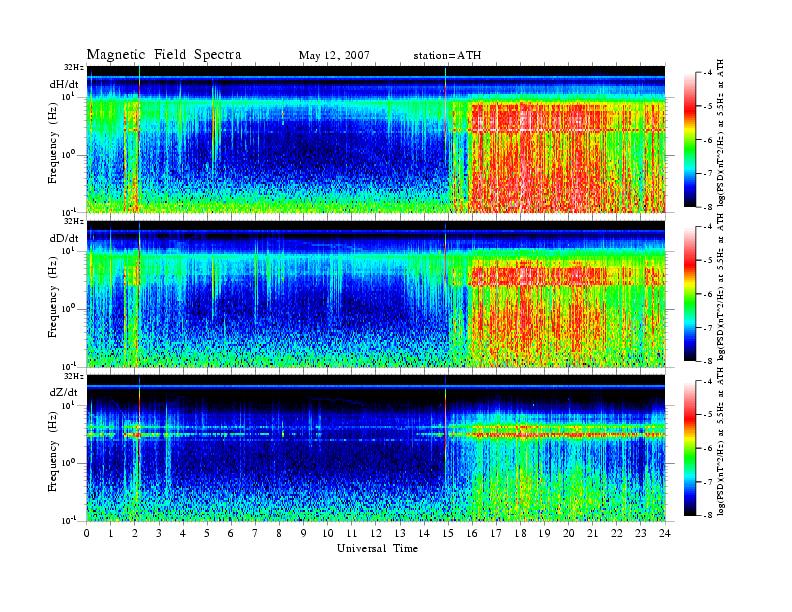Select the 'dD/dt' panel label

(x=64, y=238)
